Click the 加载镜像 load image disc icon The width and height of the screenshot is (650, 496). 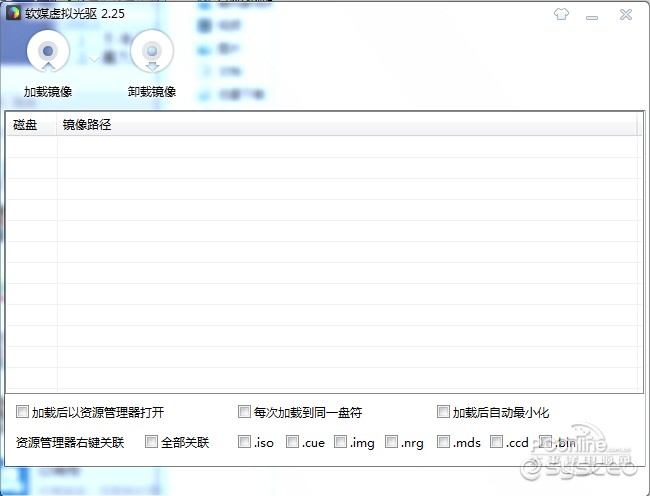(x=48, y=51)
